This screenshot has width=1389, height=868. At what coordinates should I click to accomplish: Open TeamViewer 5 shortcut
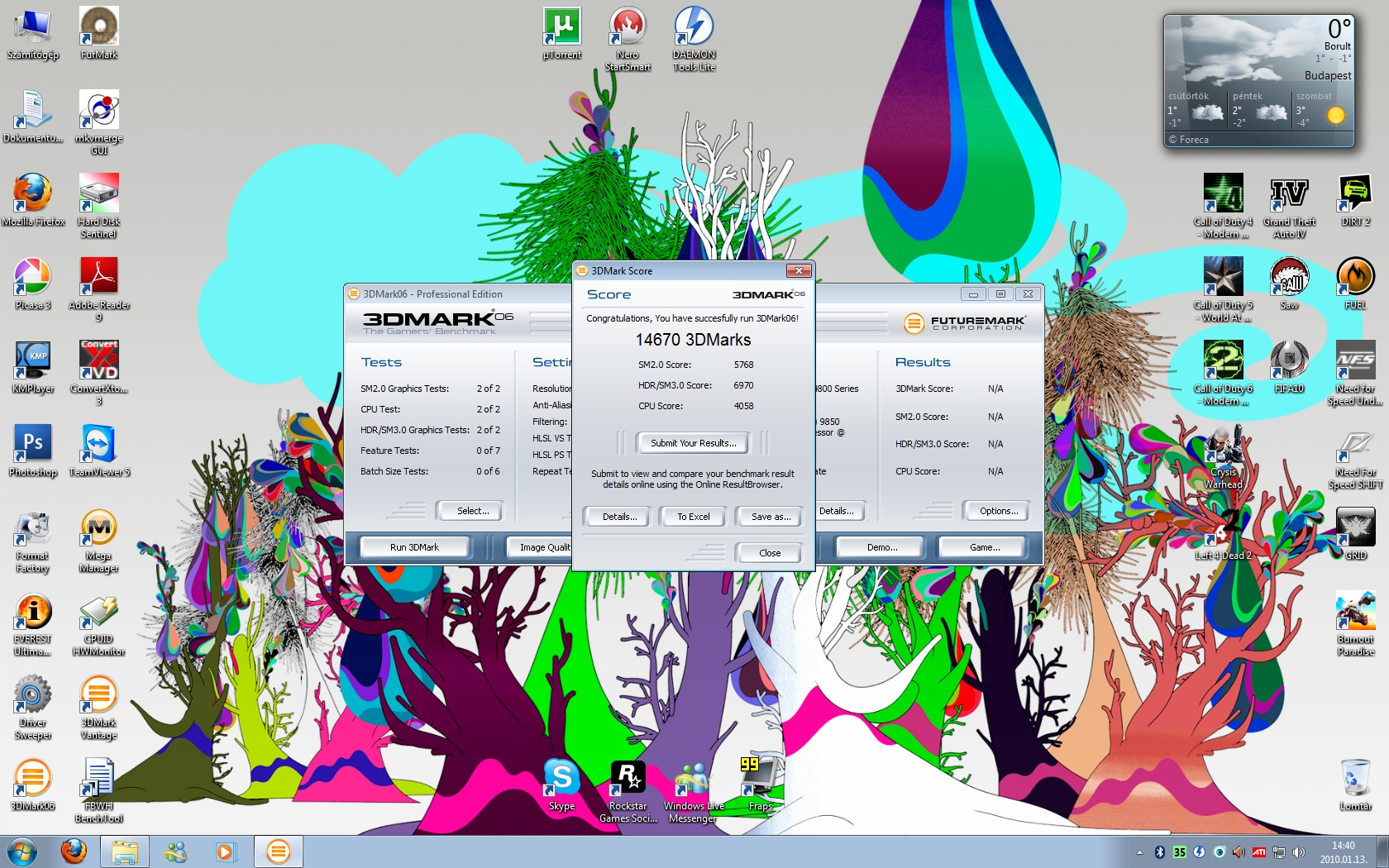[x=99, y=451]
